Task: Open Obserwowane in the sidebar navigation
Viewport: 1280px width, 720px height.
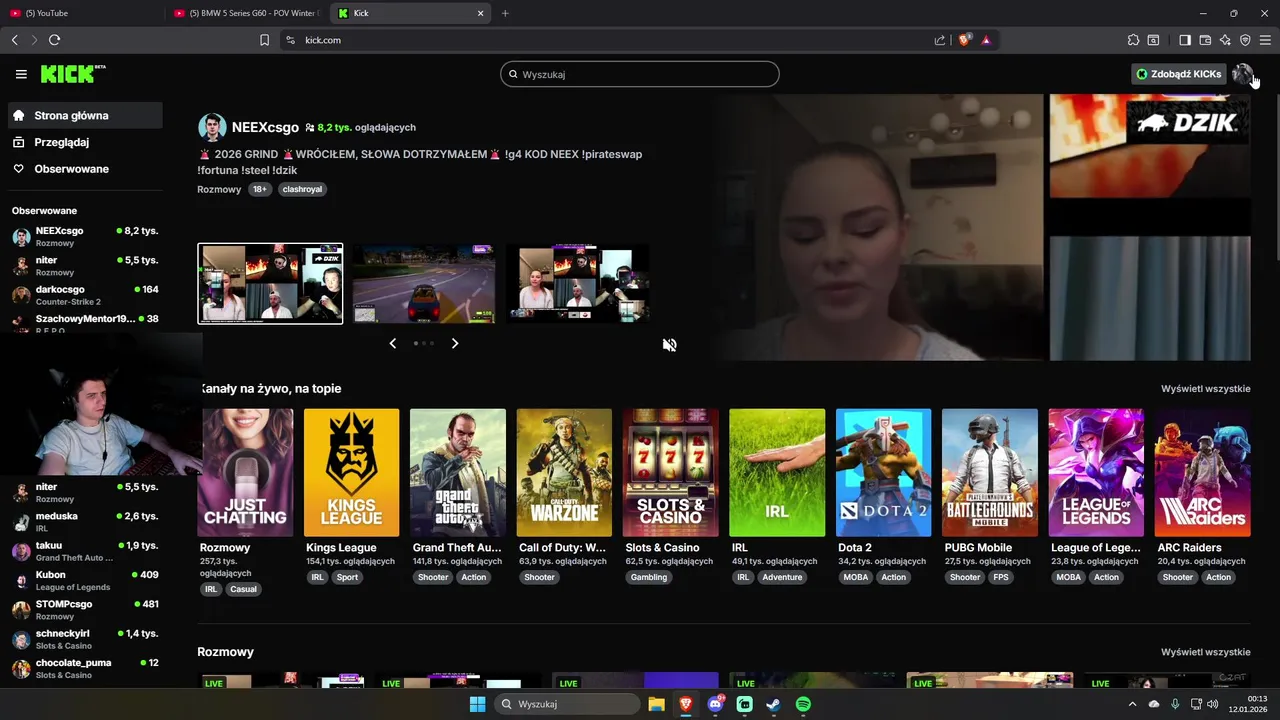Action: (85, 169)
